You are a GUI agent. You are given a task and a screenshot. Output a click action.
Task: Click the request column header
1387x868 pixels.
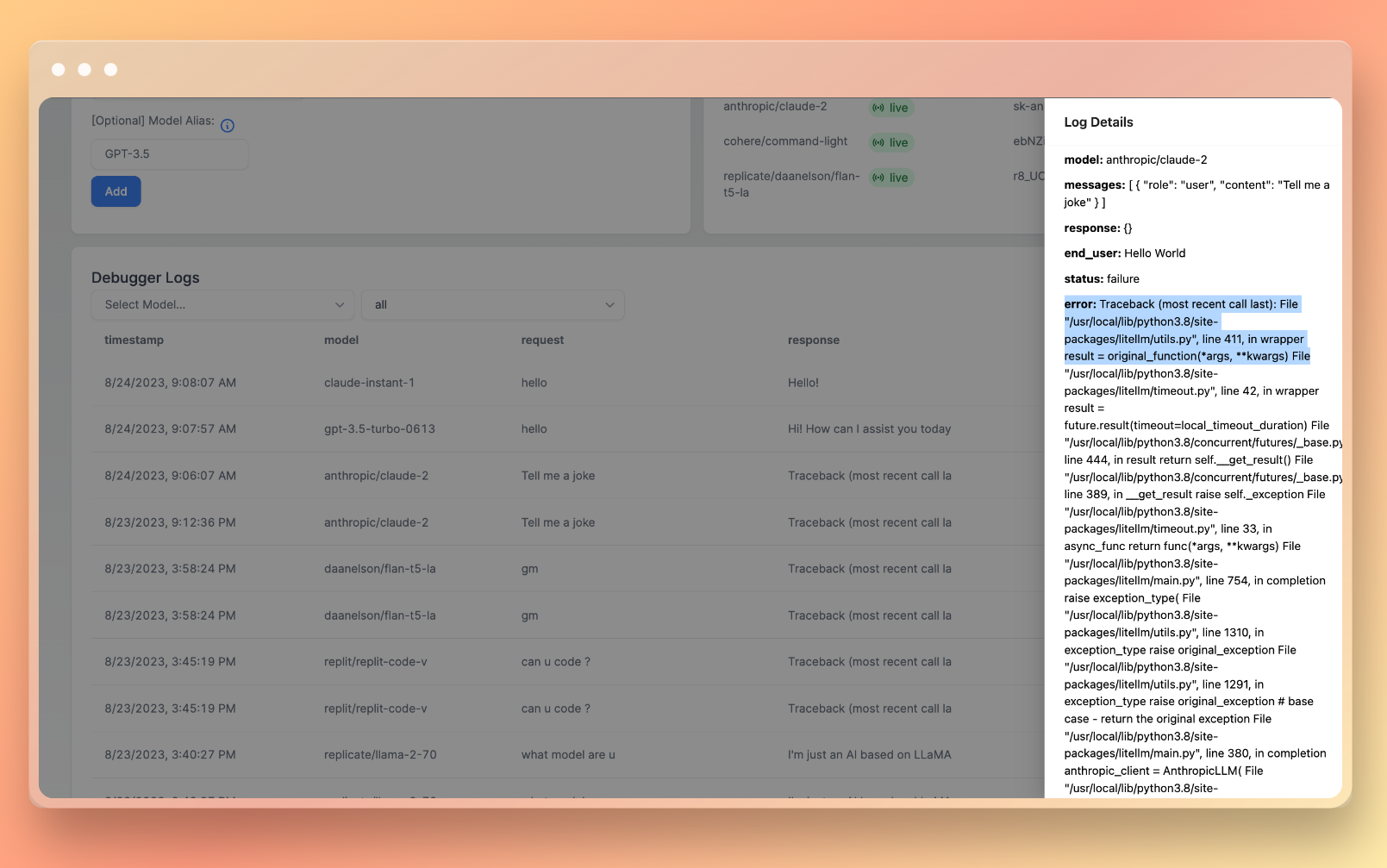pyautogui.click(x=542, y=340)
